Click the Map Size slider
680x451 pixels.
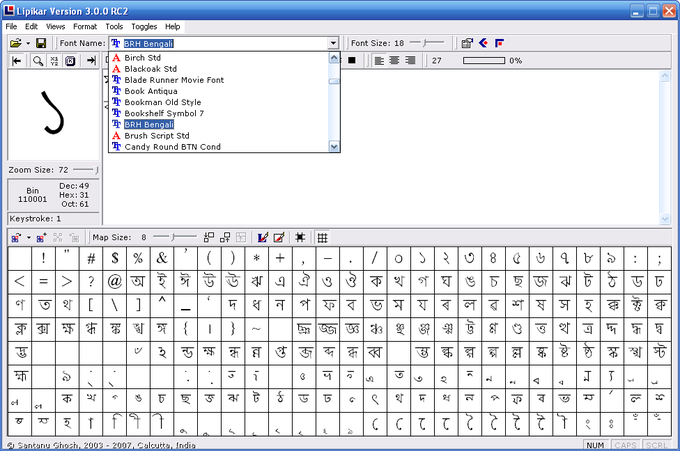[175, 237]
